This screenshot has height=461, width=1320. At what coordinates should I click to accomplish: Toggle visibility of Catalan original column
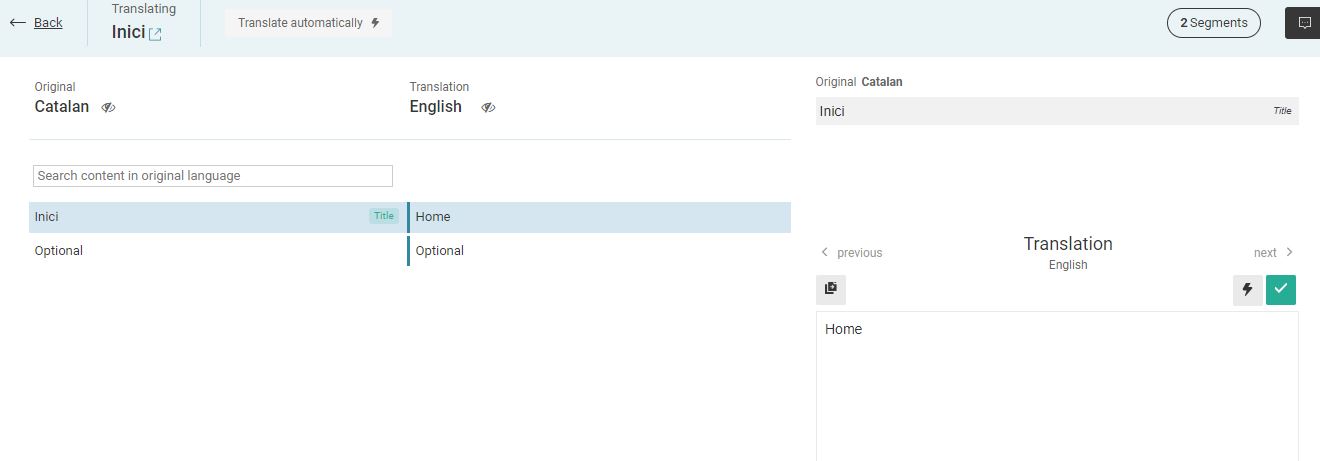pos(109,107)
